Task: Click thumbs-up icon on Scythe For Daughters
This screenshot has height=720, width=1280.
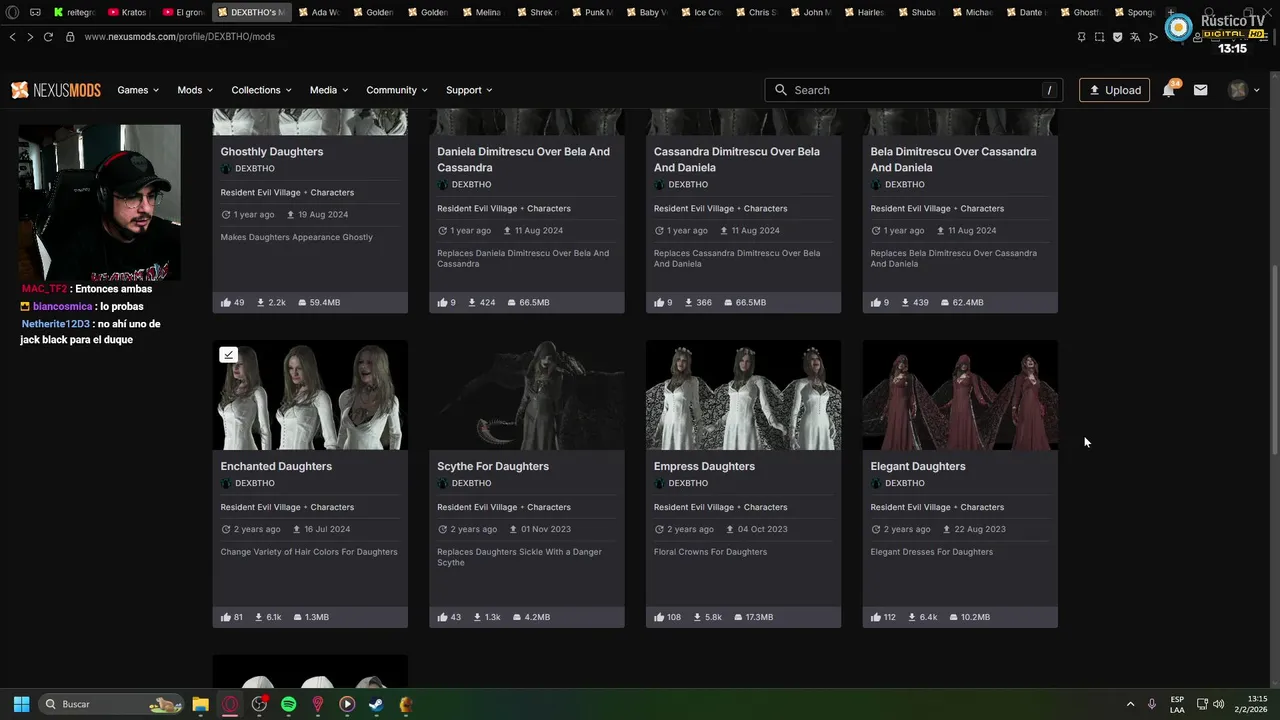Action: click(x=443, y=617)
